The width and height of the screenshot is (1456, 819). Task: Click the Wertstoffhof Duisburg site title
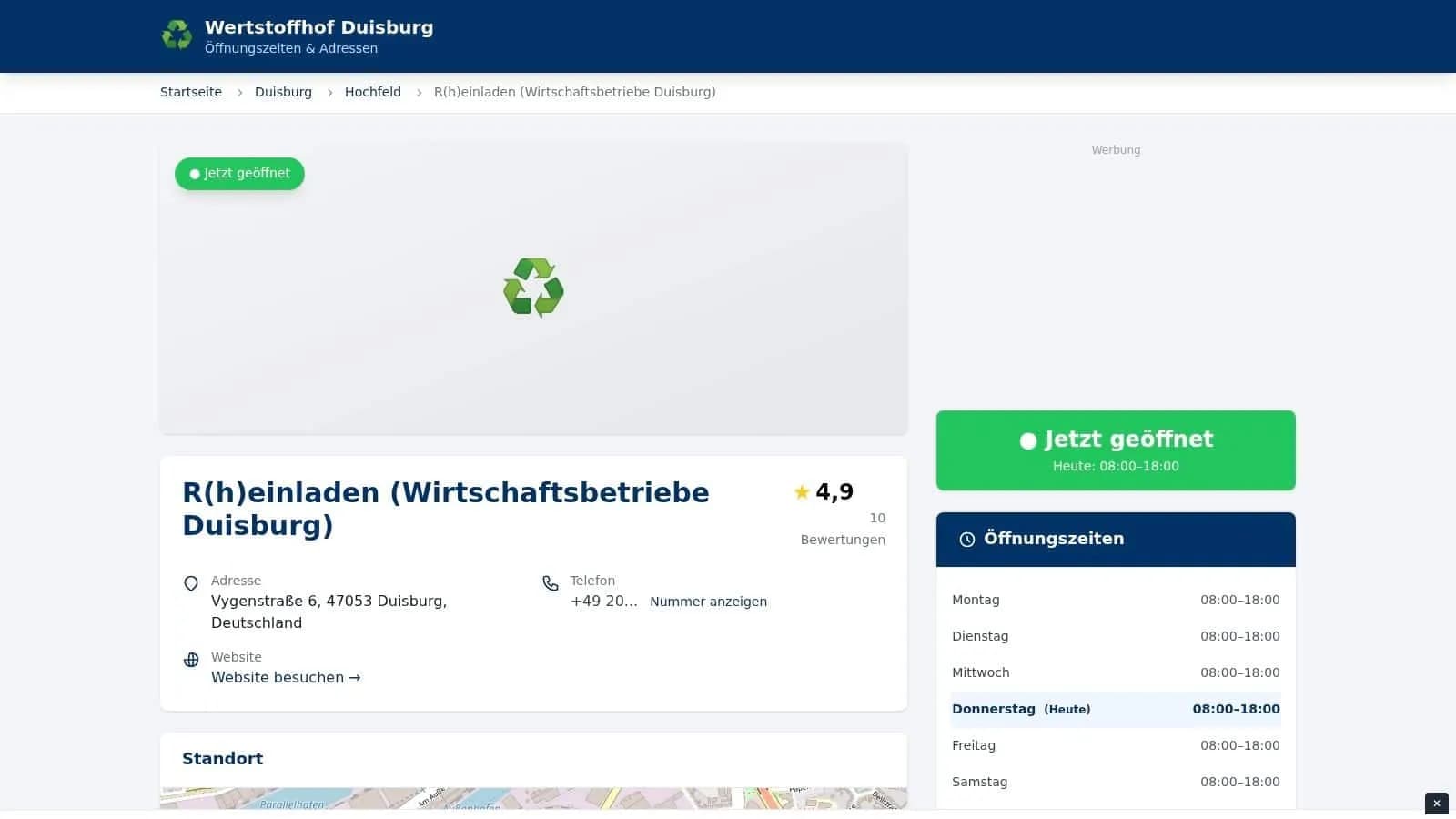pos(318,27)
